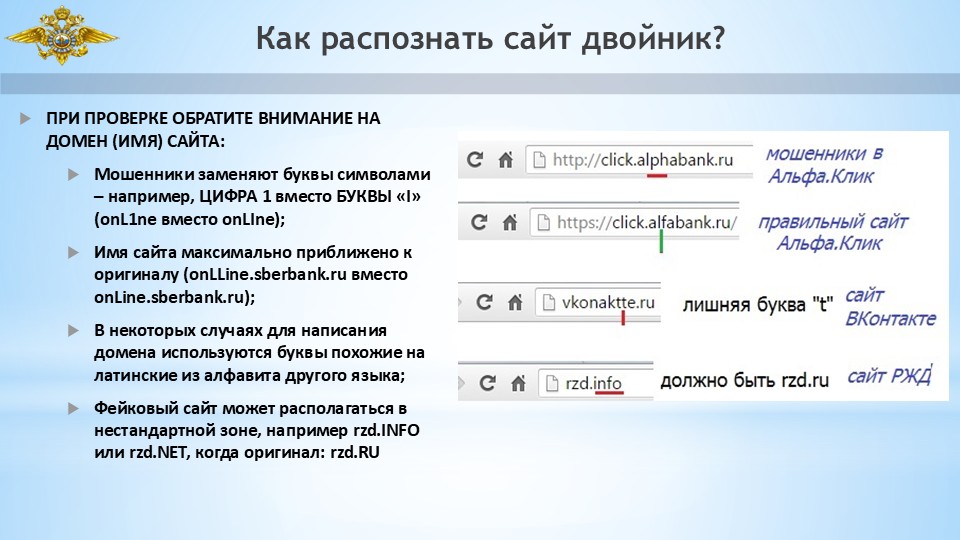Click the vkonaktte.ru address field
The height and width of the screenshot is (540, 960).
pos(610,301)
